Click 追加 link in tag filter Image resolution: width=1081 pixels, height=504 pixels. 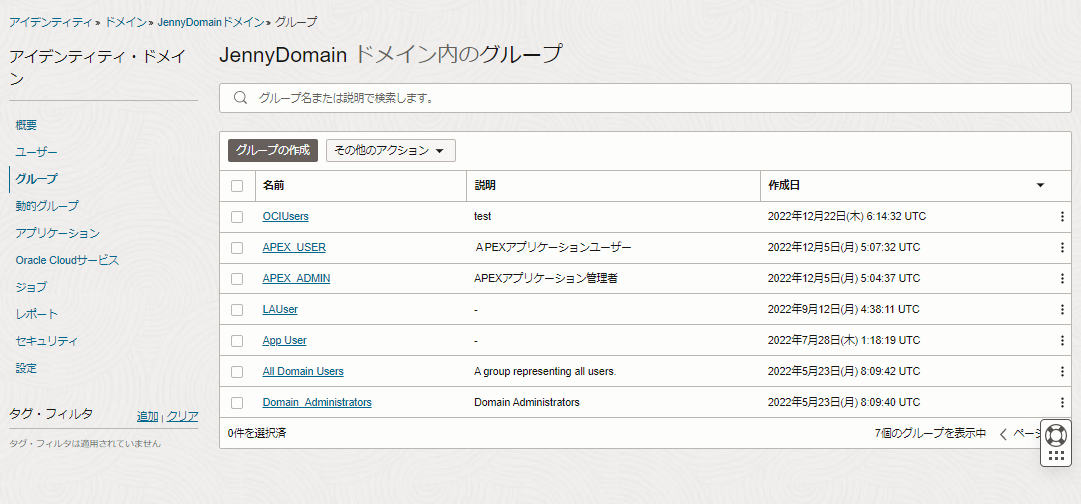147,417
